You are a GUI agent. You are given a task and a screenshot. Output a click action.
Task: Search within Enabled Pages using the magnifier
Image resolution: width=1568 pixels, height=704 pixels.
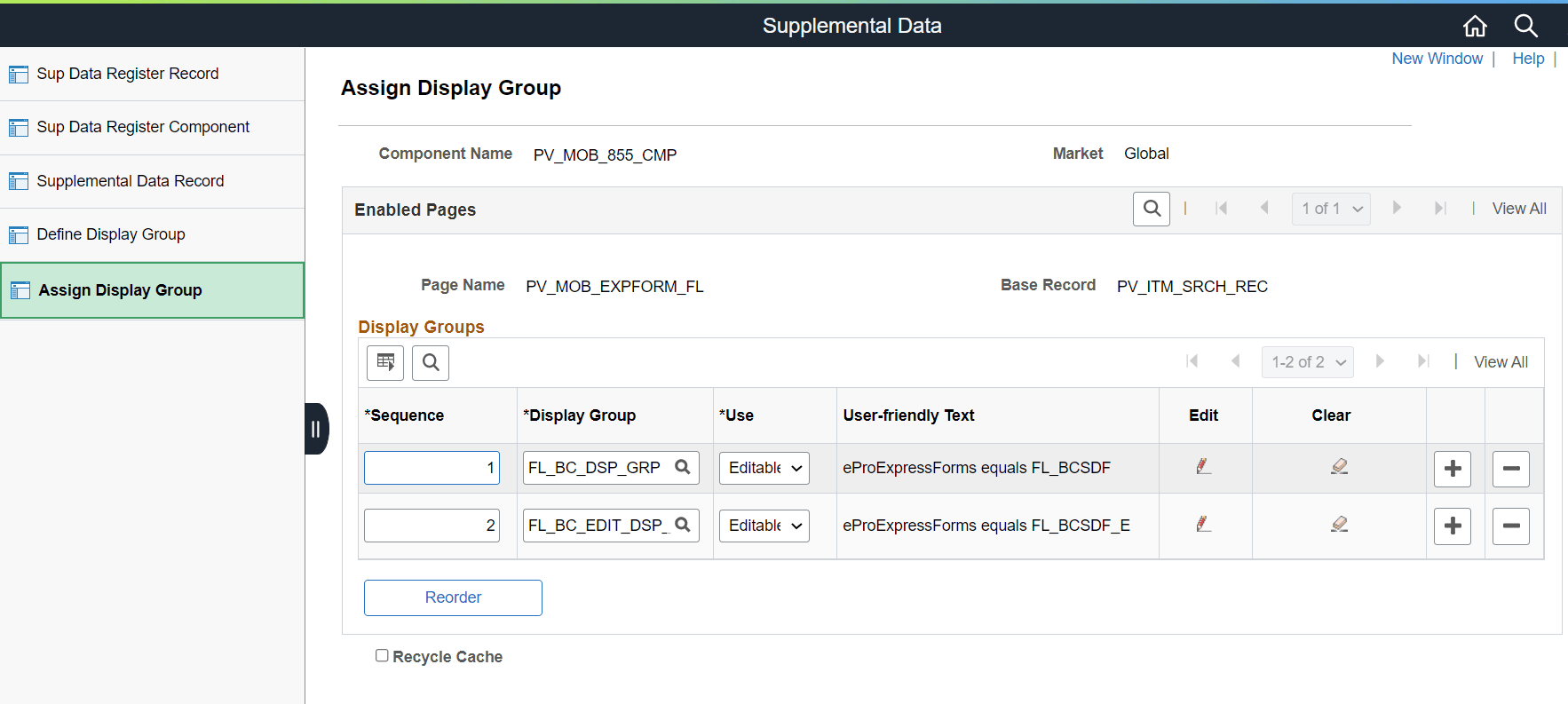(1152, 209)
